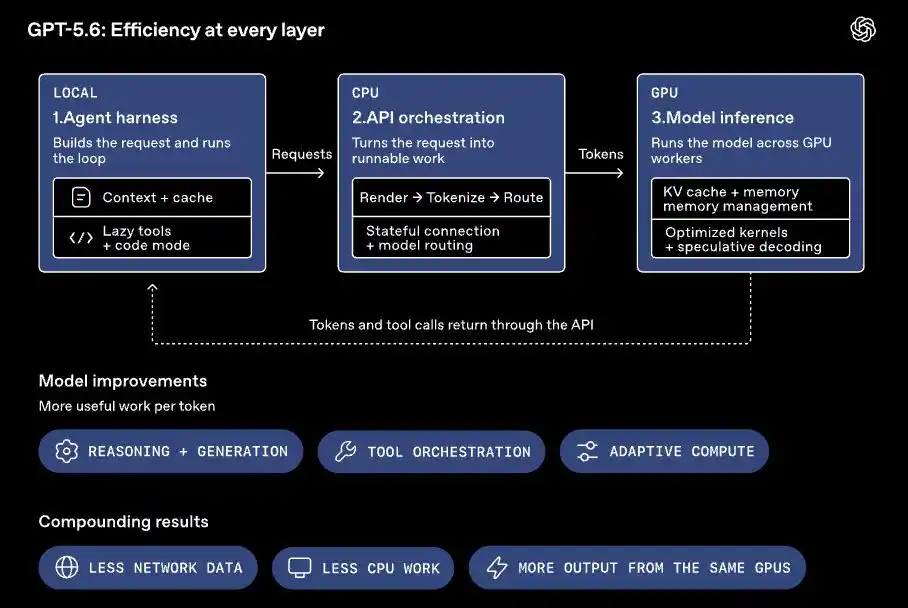Click the OpenAI logo icon
This screenshot has height=608, width=908.
(863, 30)
